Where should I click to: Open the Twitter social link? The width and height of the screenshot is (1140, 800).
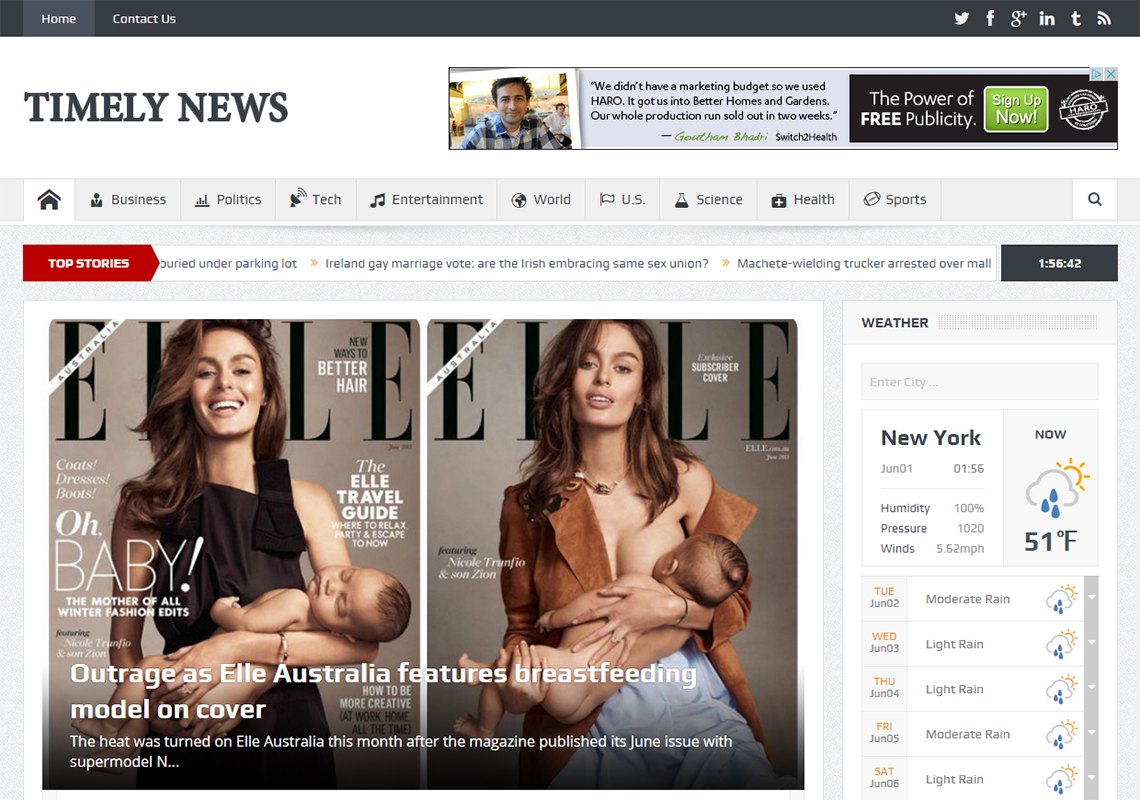[961, 18]
